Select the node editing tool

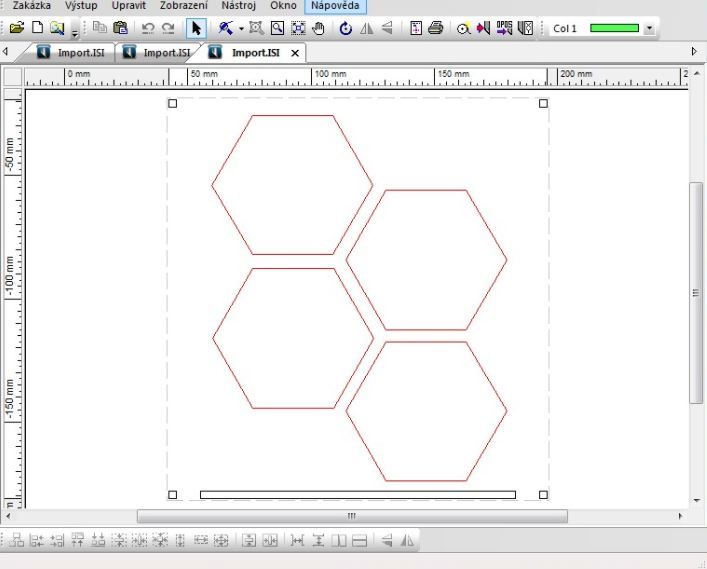tap(225, 28)
